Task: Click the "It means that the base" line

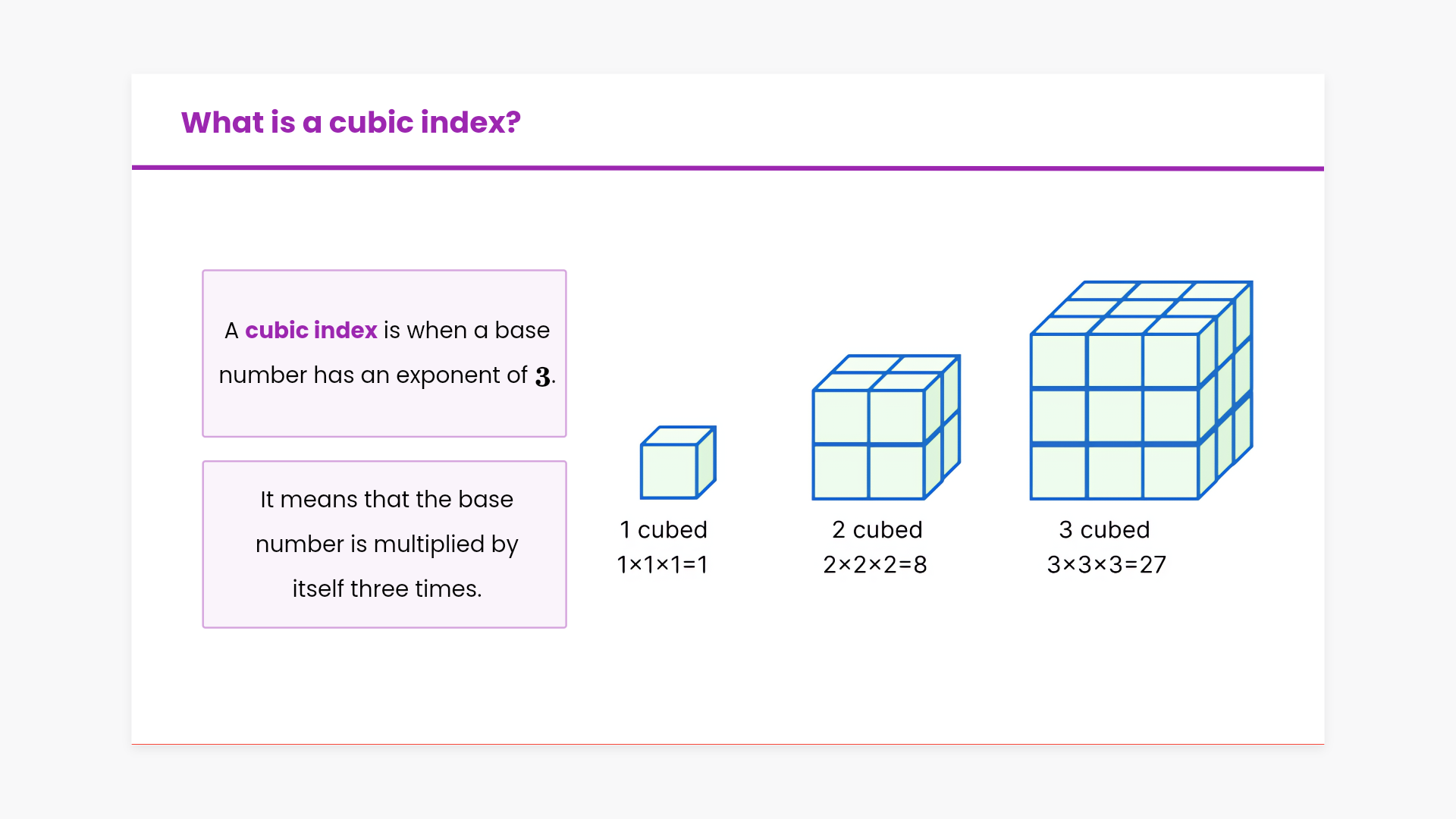Action: [386, 500]
